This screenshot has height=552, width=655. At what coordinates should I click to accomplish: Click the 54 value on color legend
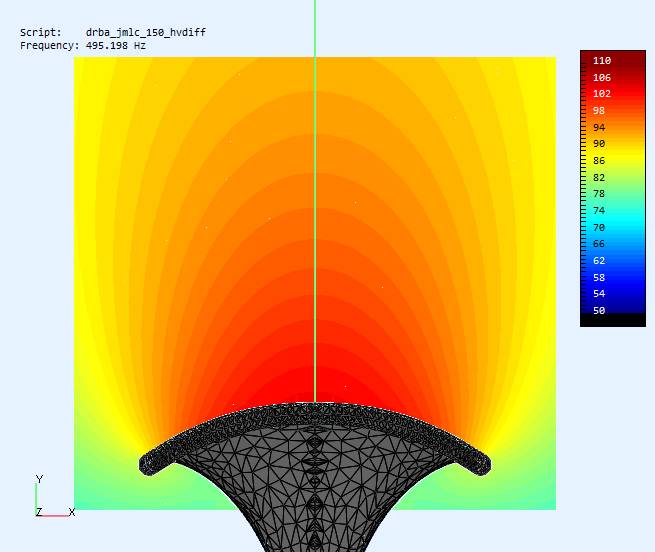tap(599, 294)
